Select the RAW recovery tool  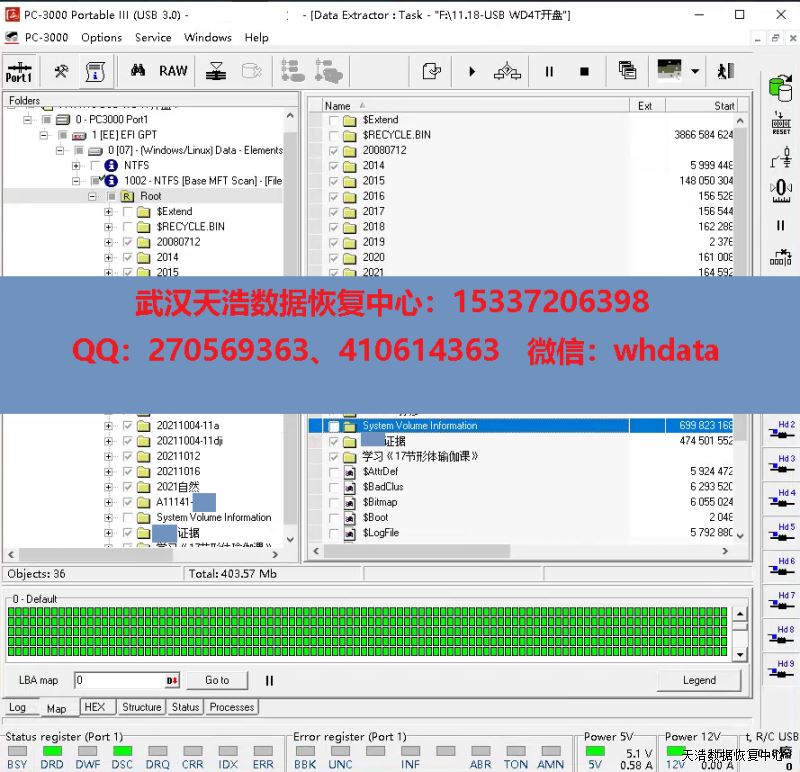click(173, 71)
